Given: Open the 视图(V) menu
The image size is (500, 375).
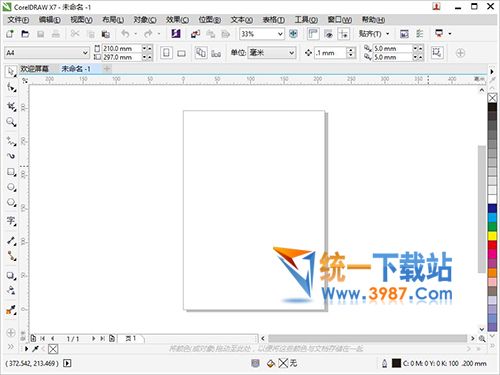Looking at the screenshot, I should point(82,20).
